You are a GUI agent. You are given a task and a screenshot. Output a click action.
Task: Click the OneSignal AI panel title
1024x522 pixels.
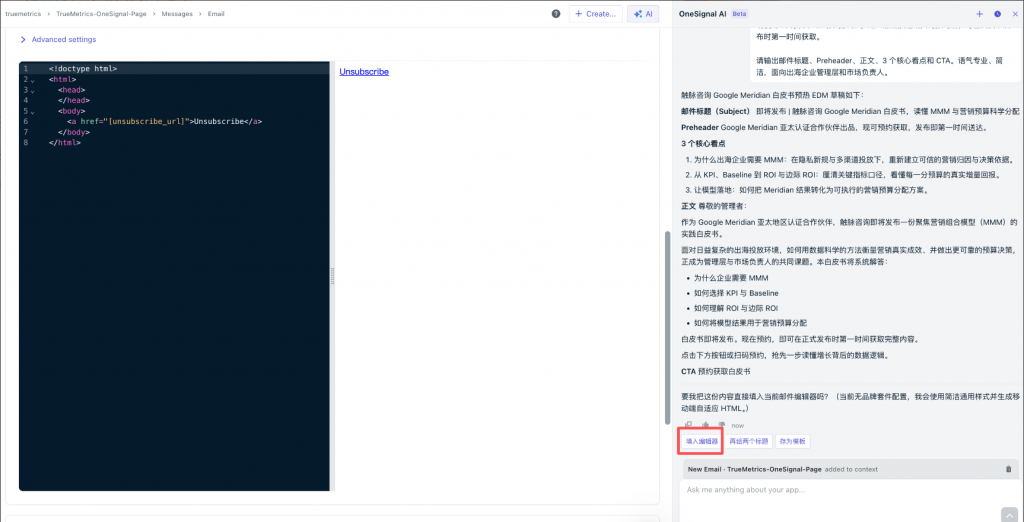tap(702, 14)
